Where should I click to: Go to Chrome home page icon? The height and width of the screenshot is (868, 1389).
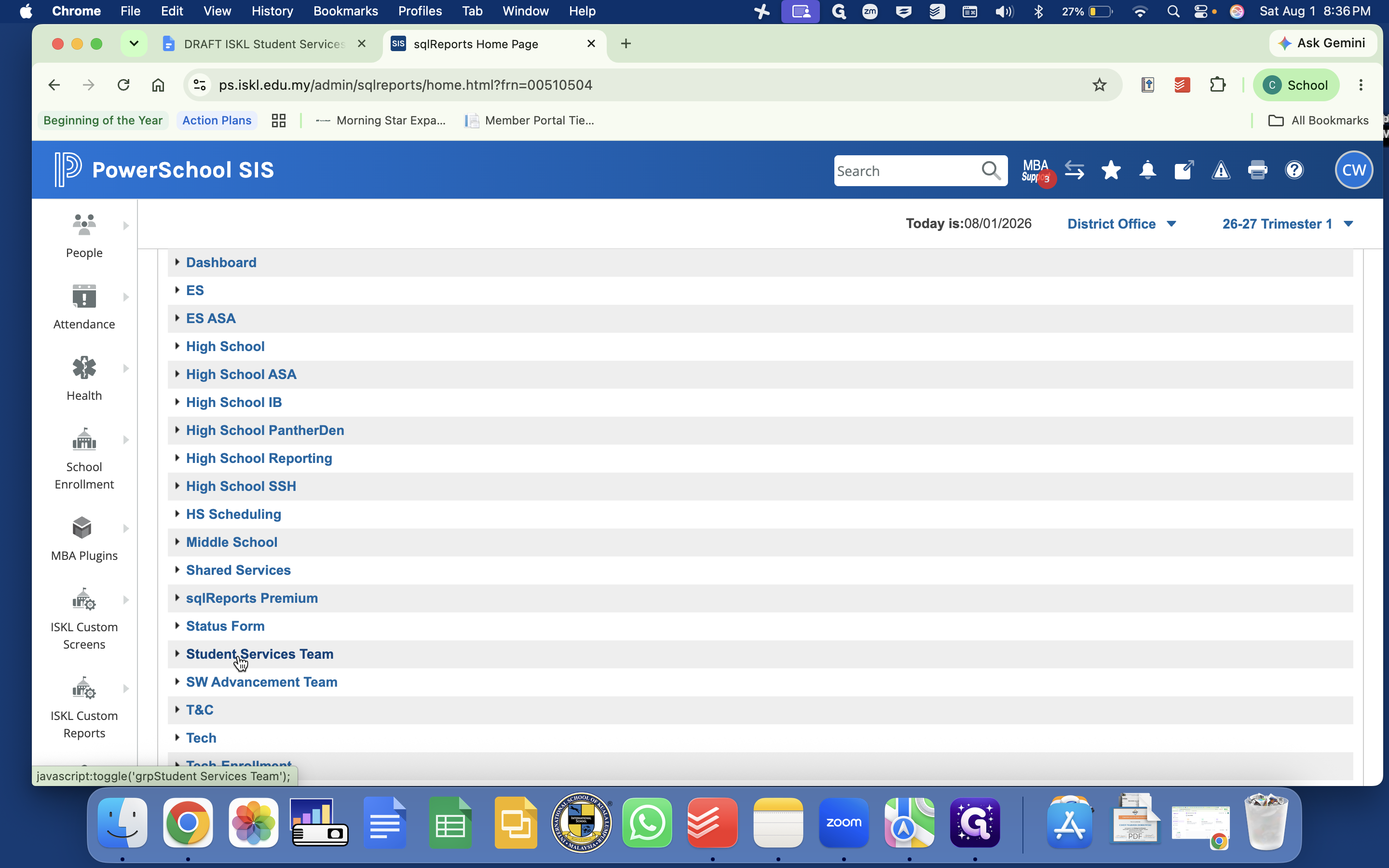158,85
